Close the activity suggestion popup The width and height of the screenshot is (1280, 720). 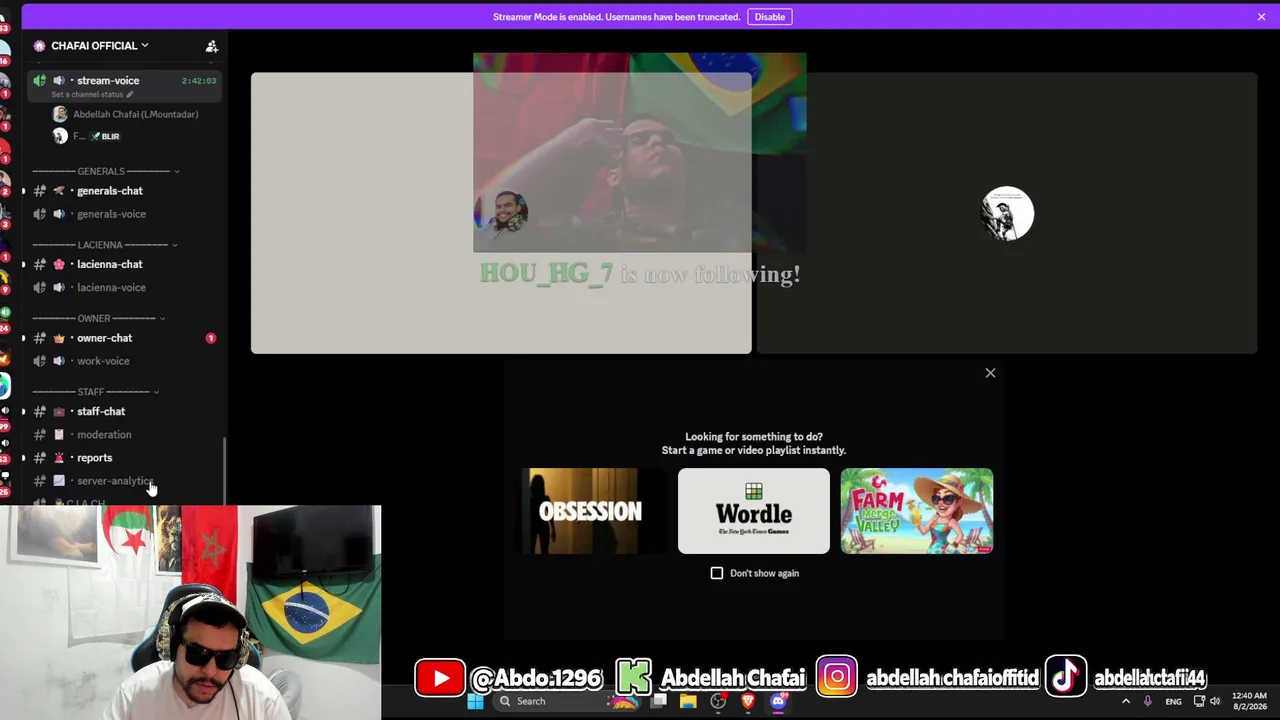click(x=990, y=373)
